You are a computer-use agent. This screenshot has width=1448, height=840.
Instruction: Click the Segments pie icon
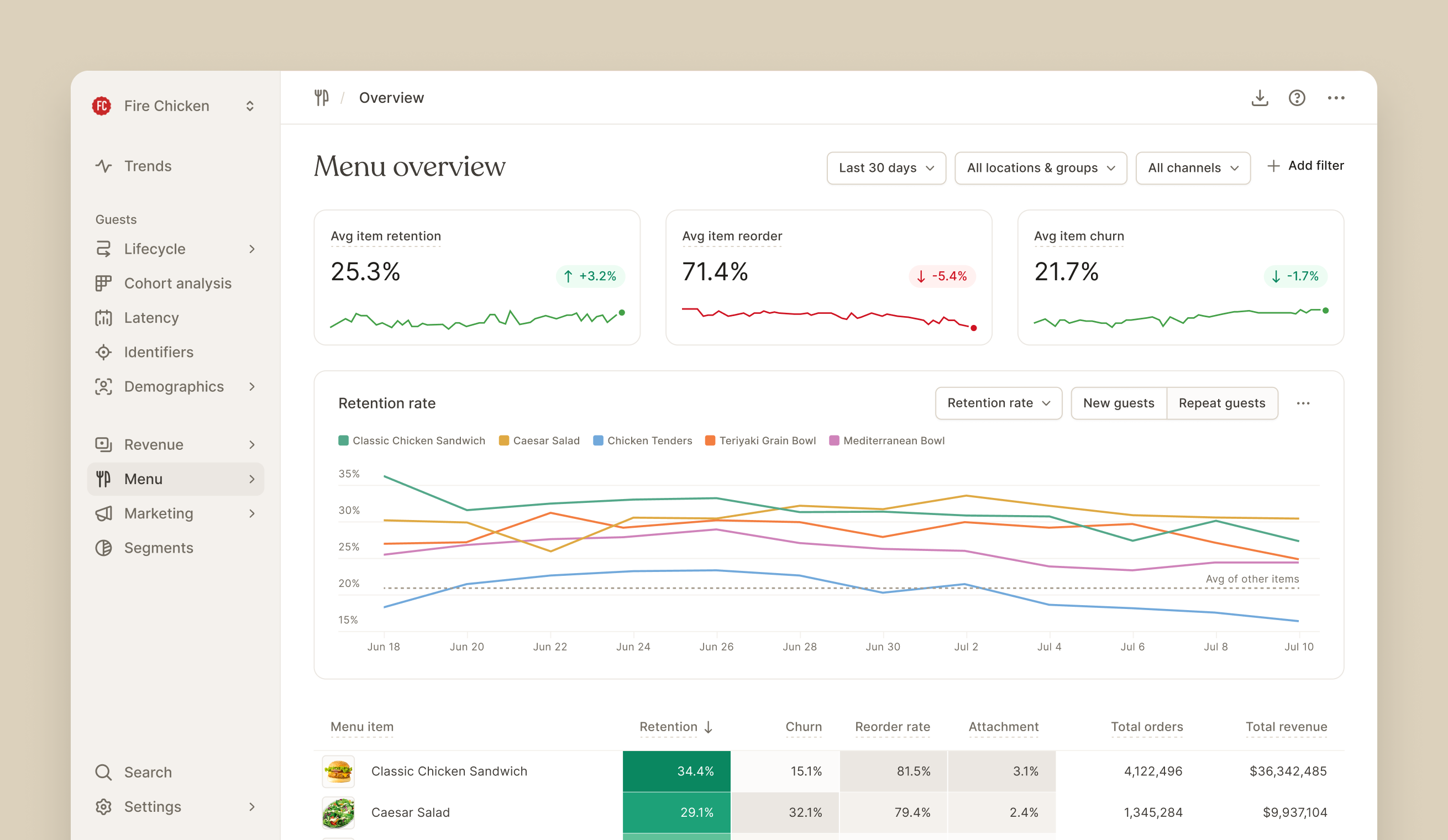pyautogui.click(x=103, y=548)
